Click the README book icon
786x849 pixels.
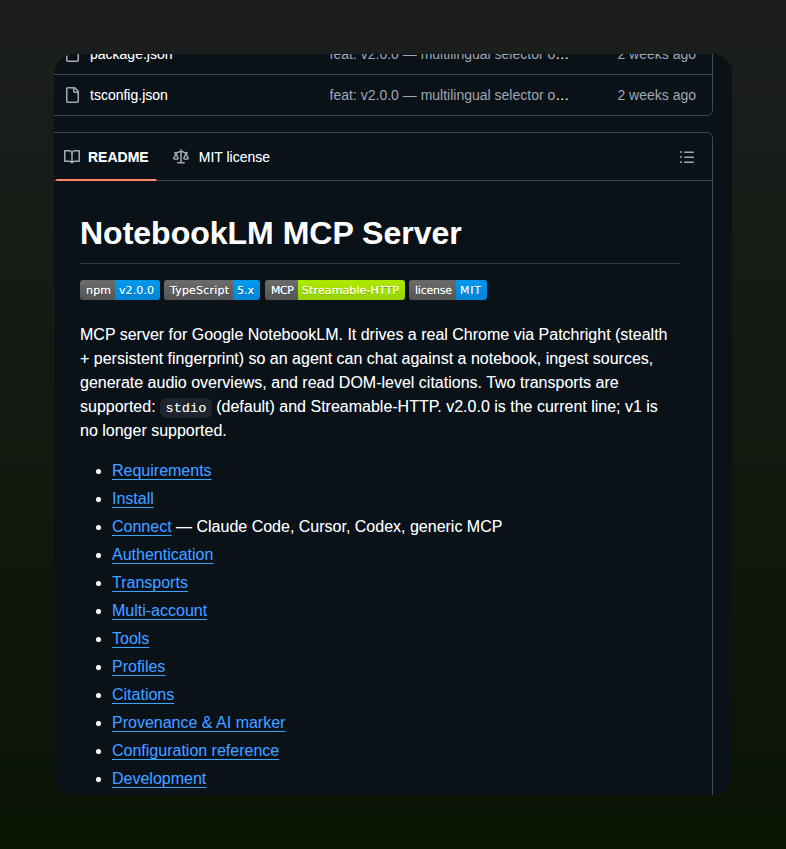(x=72, y=157)
